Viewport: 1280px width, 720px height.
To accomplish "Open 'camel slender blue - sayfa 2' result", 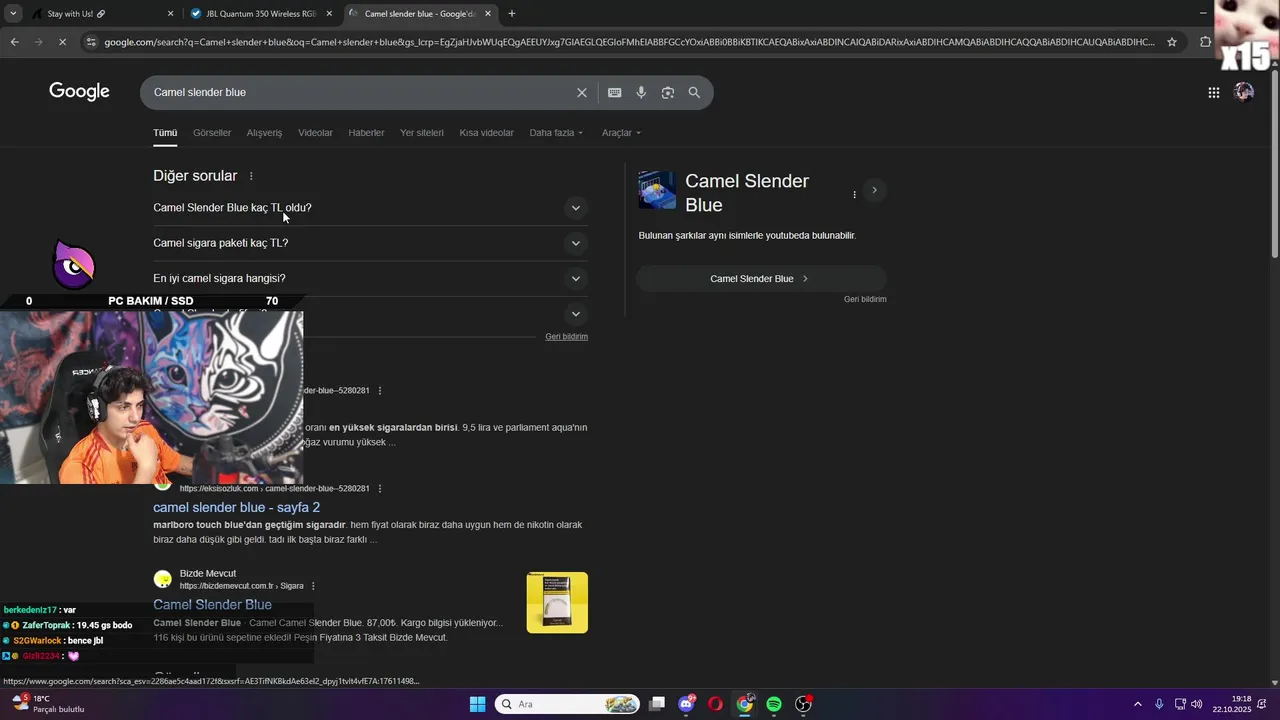I will [236, 507].
